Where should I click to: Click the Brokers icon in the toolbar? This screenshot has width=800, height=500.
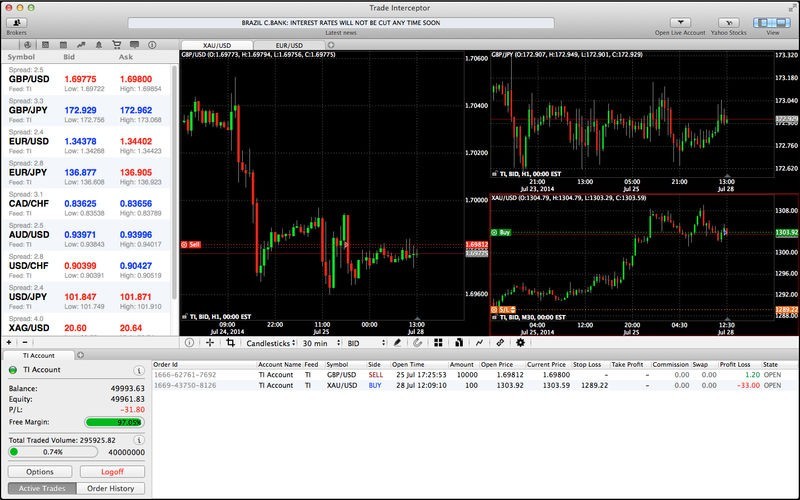tap(16, 22)
